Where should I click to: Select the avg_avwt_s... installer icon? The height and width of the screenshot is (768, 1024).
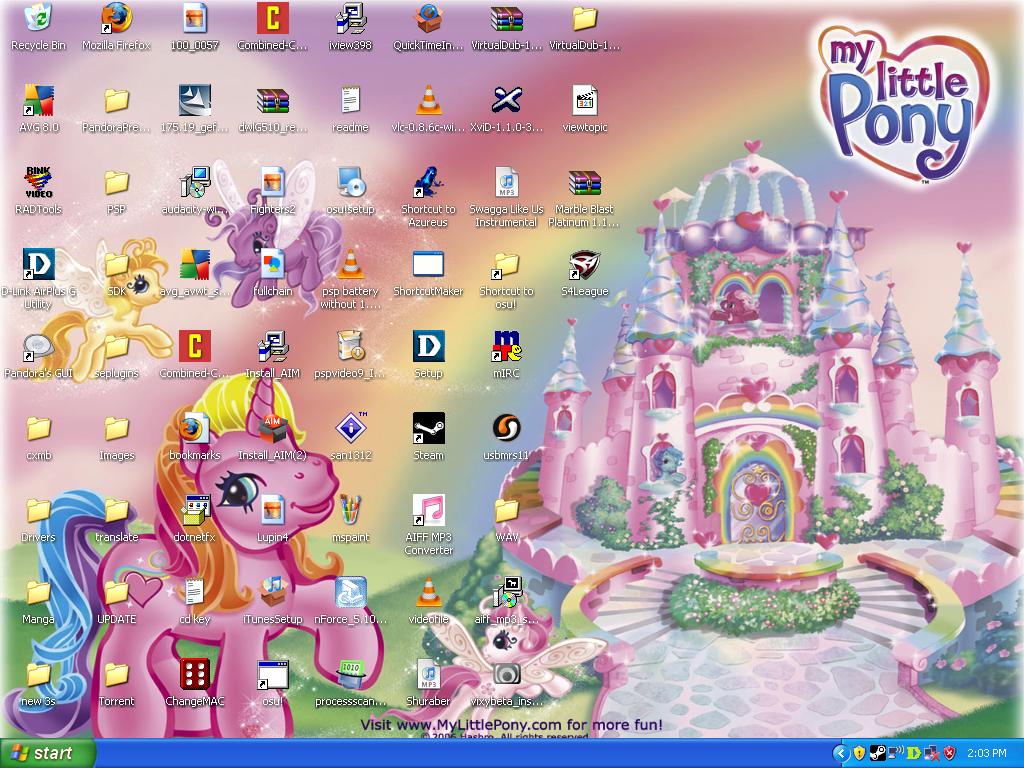195,265
